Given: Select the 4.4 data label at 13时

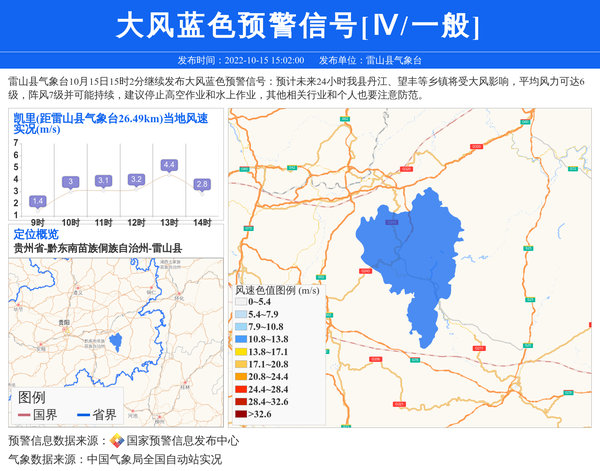Looking at the screenshot, I should click(x=169, y=164).
